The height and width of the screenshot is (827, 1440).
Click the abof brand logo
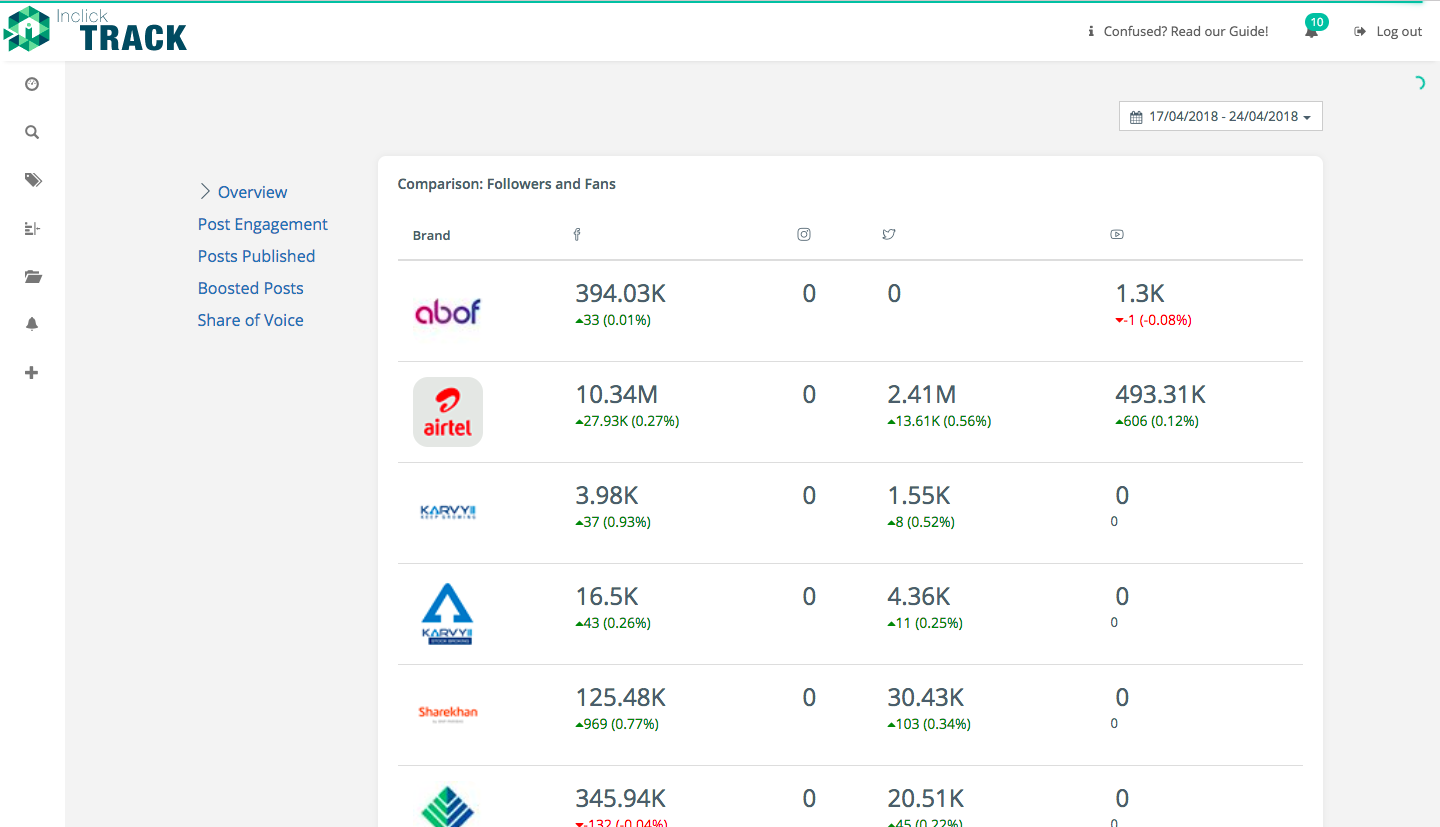tap(448, 312)
